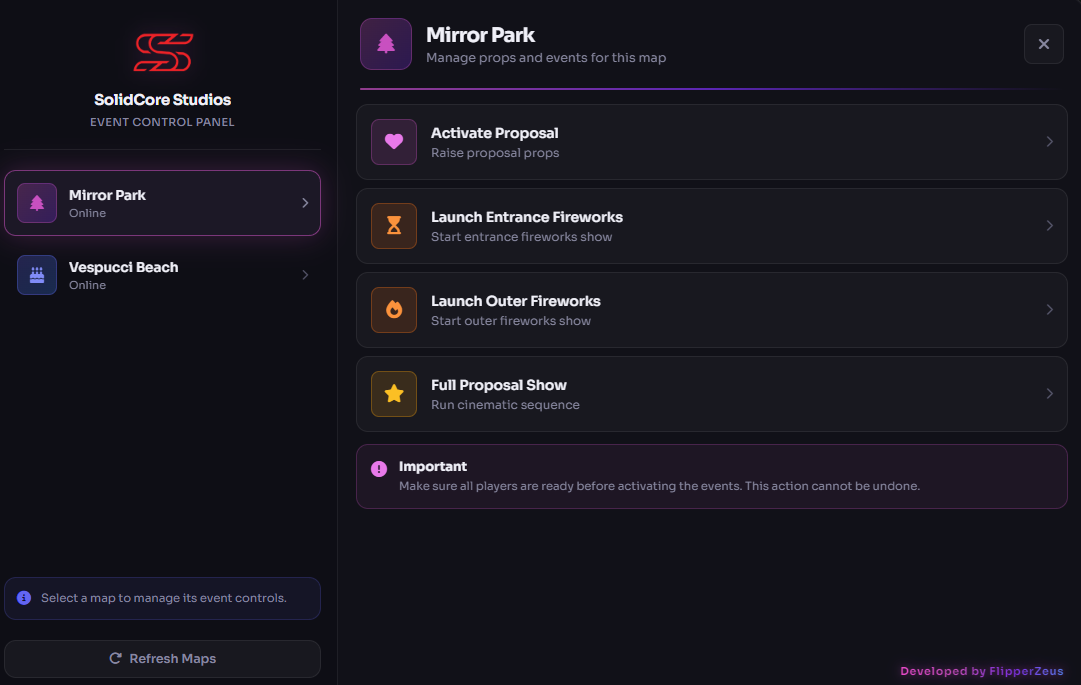This screenshot has height=685, width=1081.
Task: Close the Mirror Park panel with the X
Action: [x=1044, y=44]
